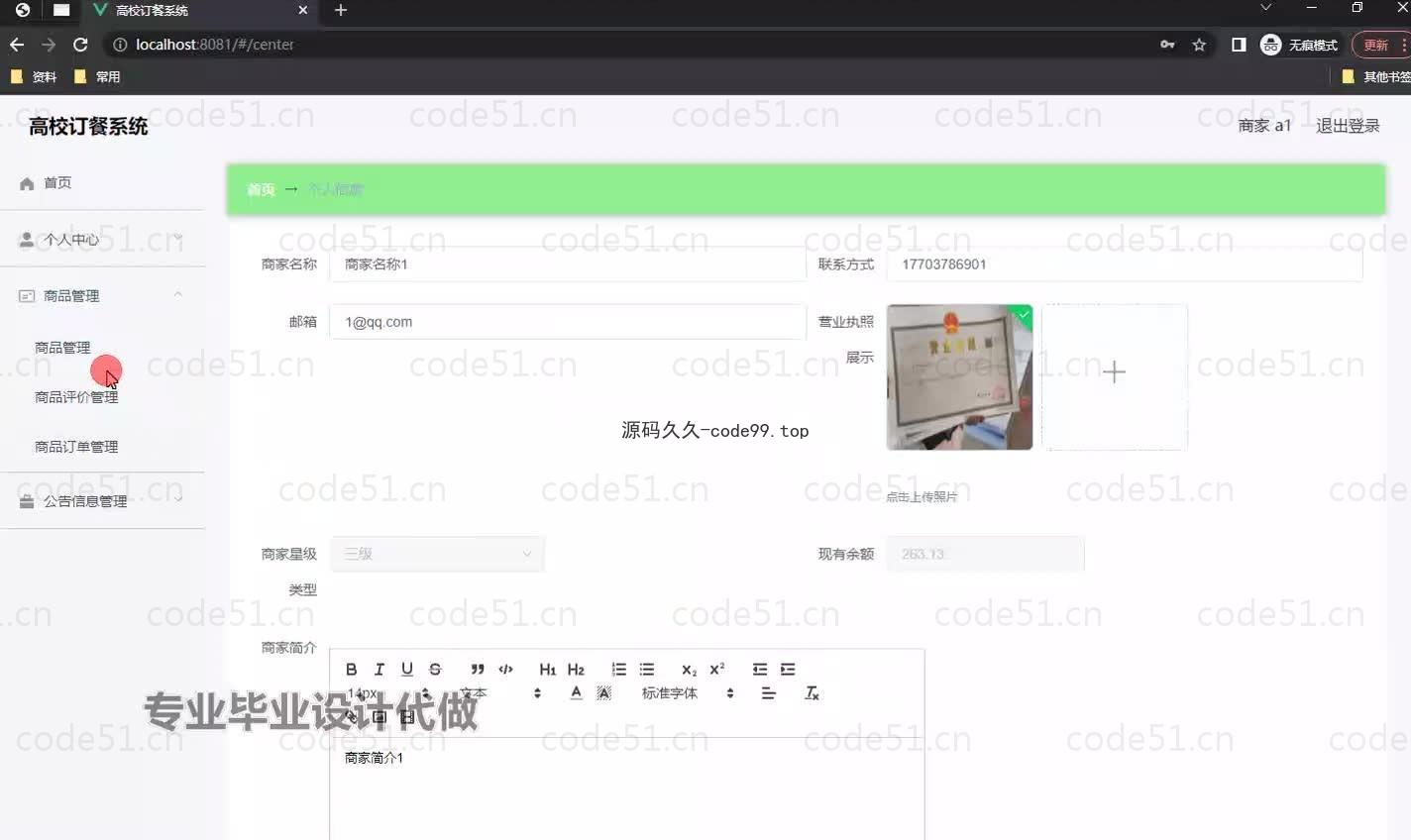Screen dimensions: 1411x840
Task: Open the saved passwords key icon
Action: tap(1167, 45)
